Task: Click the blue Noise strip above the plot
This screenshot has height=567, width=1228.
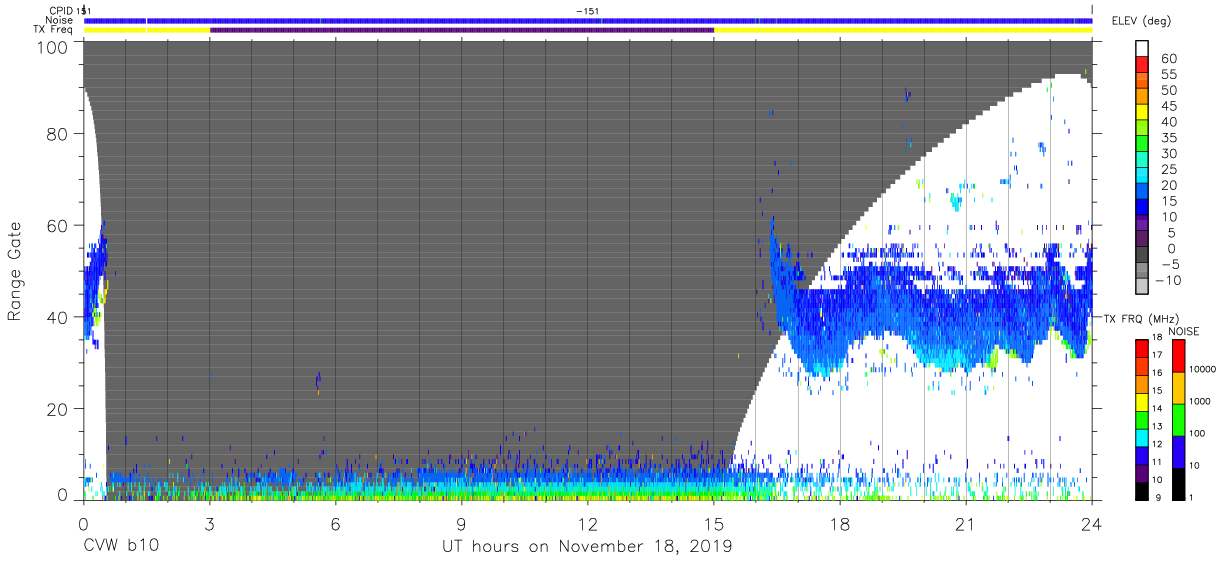Action: [588, 20]
